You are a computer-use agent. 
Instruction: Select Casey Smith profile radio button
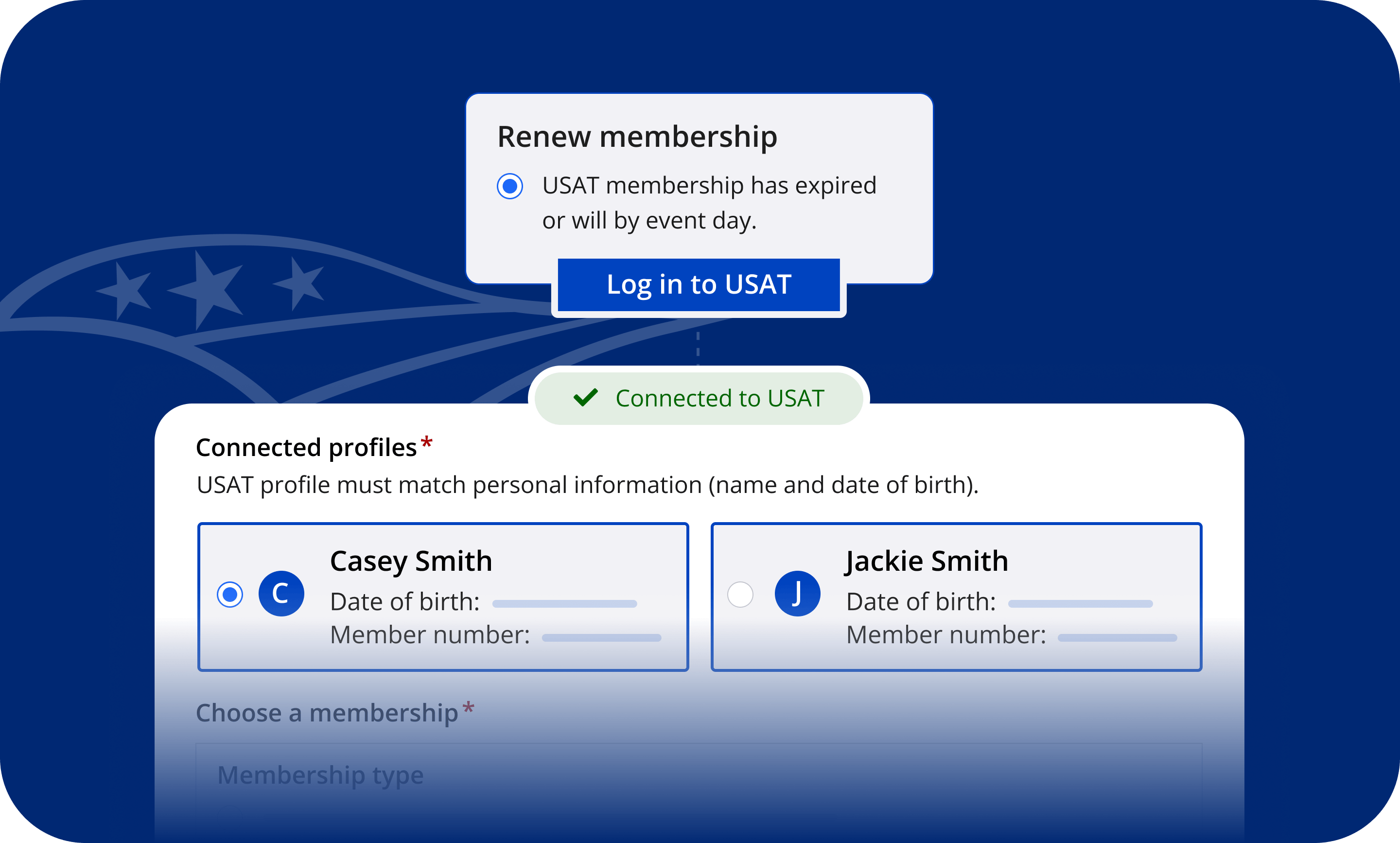(x=230, y=594)
